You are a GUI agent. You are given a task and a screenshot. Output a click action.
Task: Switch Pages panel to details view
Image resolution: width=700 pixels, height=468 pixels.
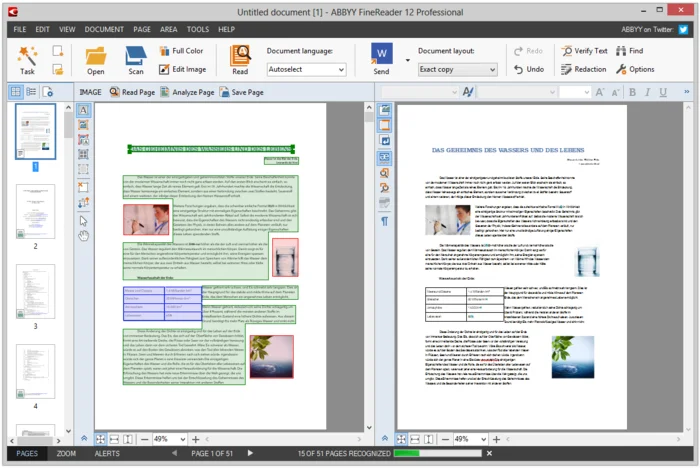32,92
